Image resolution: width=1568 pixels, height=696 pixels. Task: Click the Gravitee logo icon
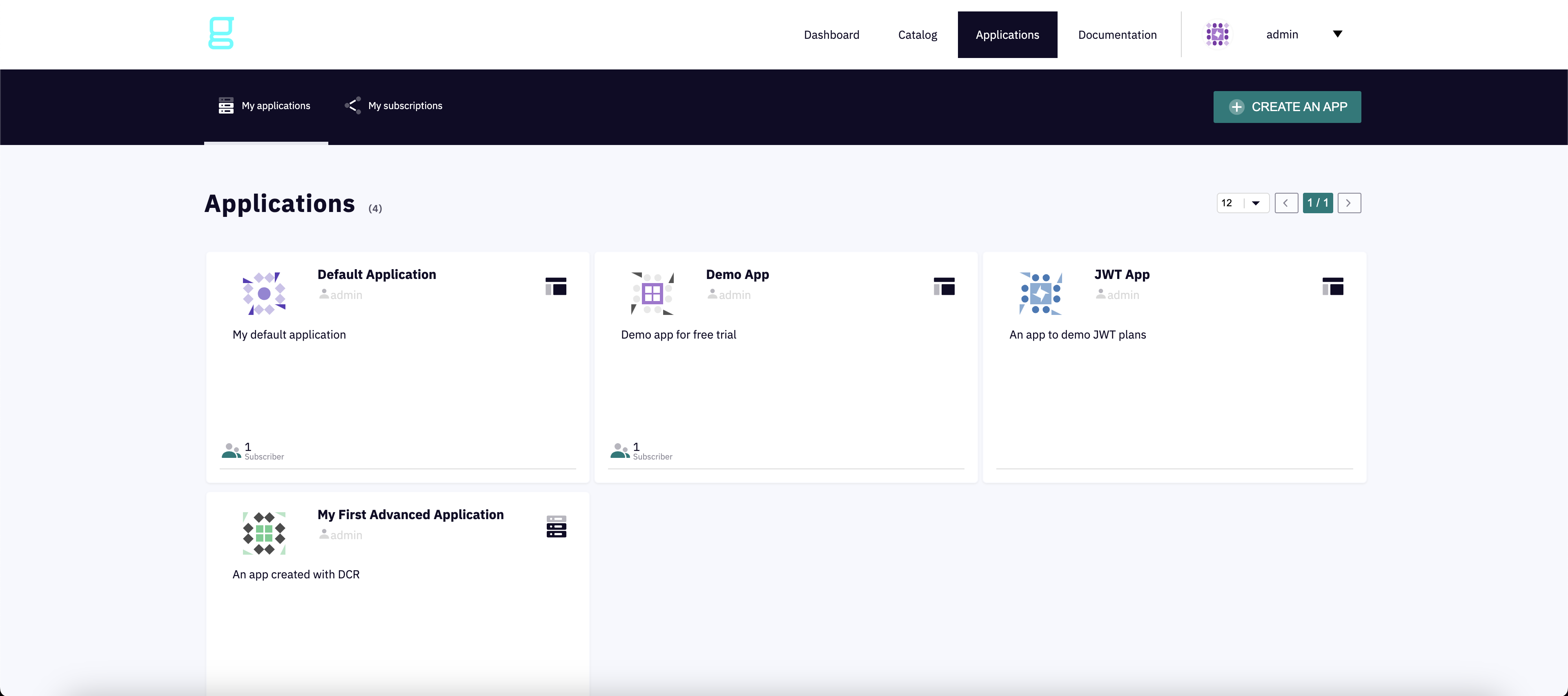pyautogui.click(x=221, y=33)
